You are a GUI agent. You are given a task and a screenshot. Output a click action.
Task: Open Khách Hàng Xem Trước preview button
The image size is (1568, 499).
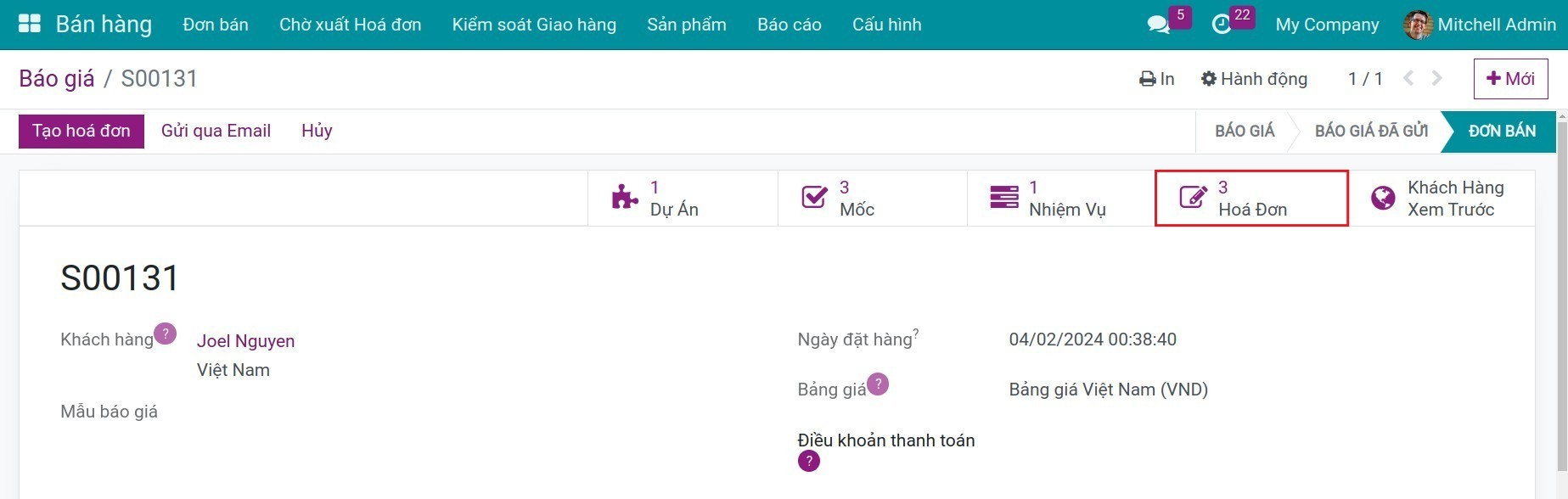[x=1442, y=198]
